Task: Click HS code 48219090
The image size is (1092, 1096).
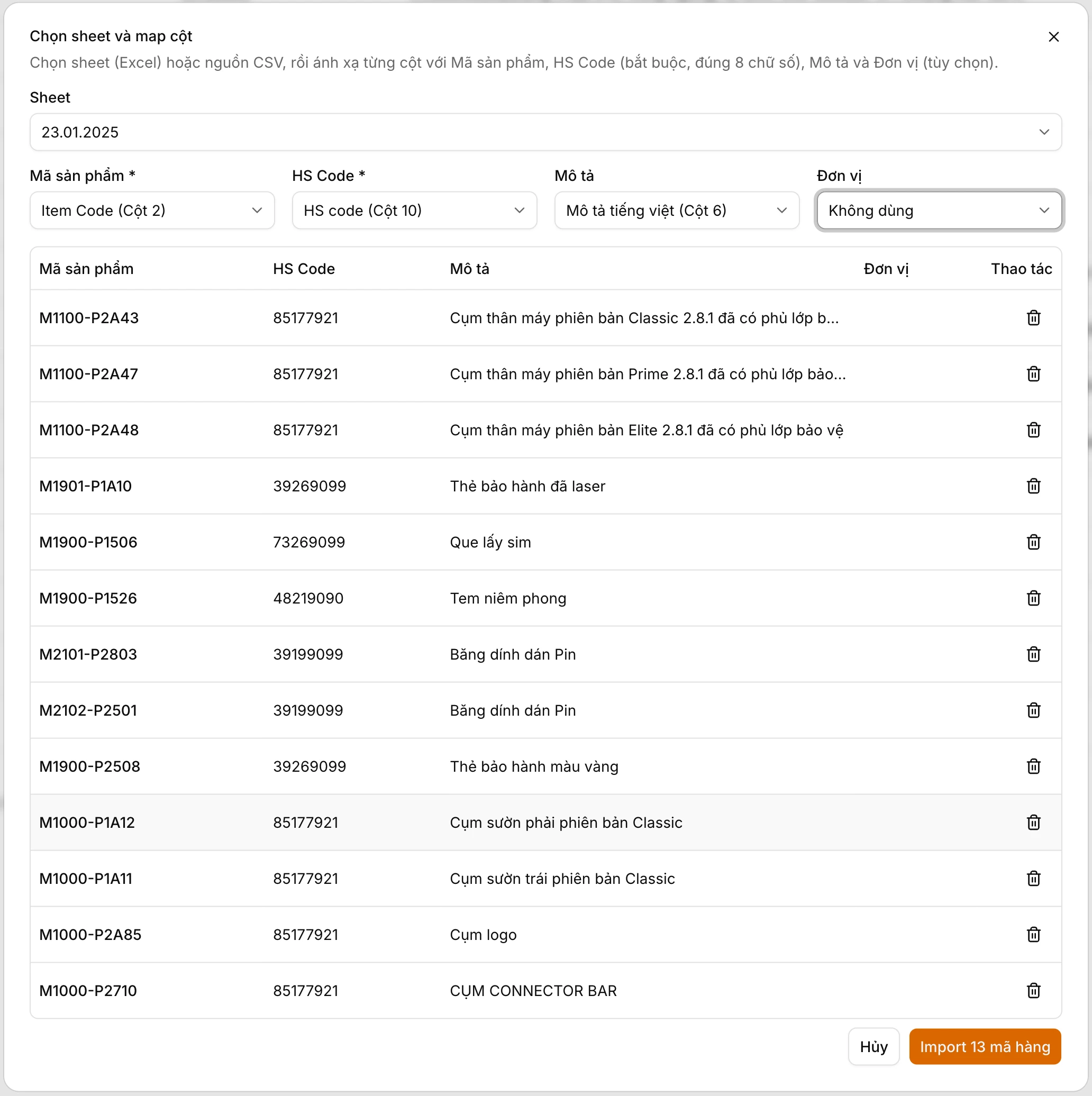Action: (308, 598)
